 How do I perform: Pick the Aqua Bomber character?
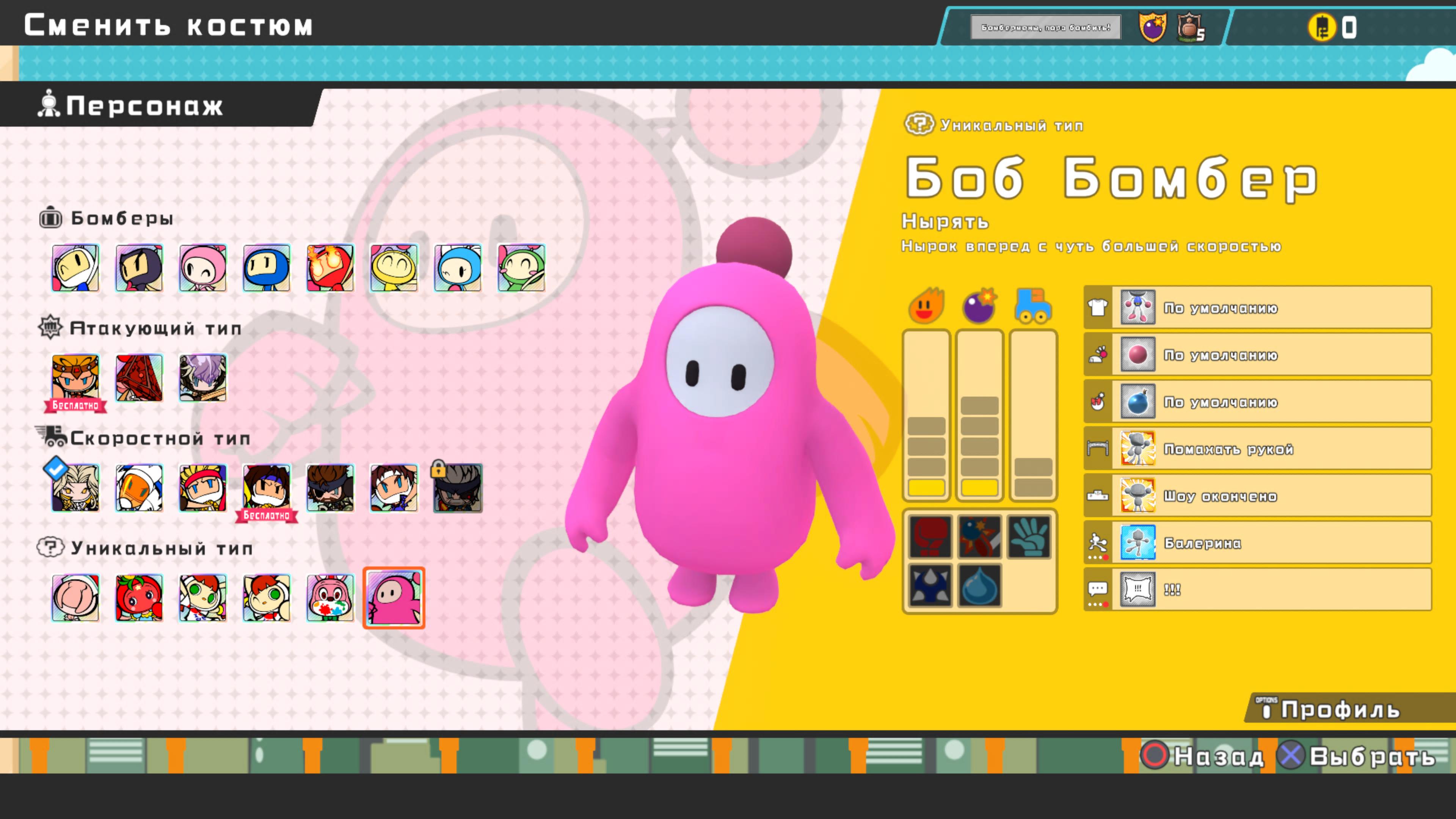[x=457, y=267]
